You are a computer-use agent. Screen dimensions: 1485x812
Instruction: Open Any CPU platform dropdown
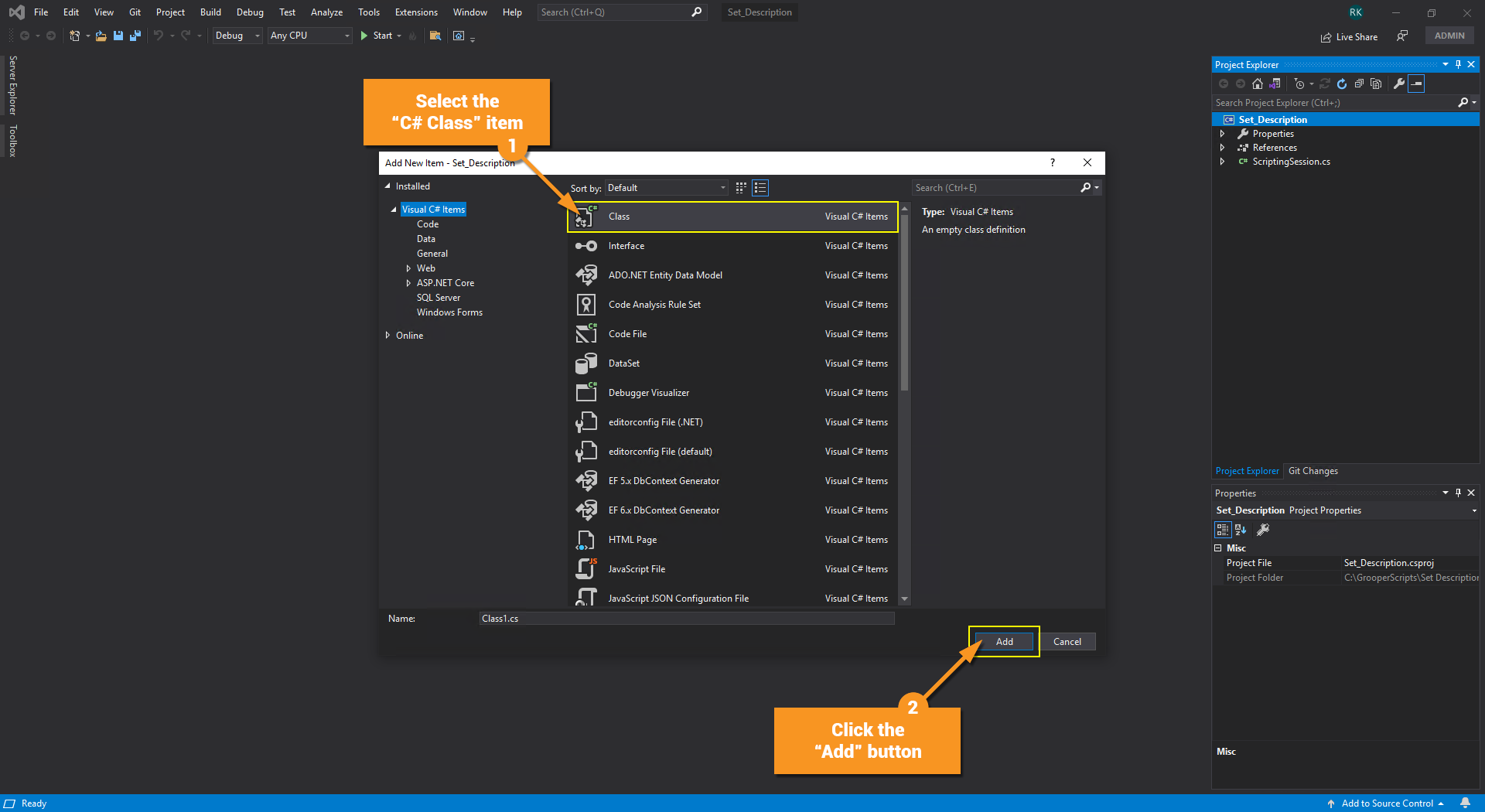tap(310, 36)
